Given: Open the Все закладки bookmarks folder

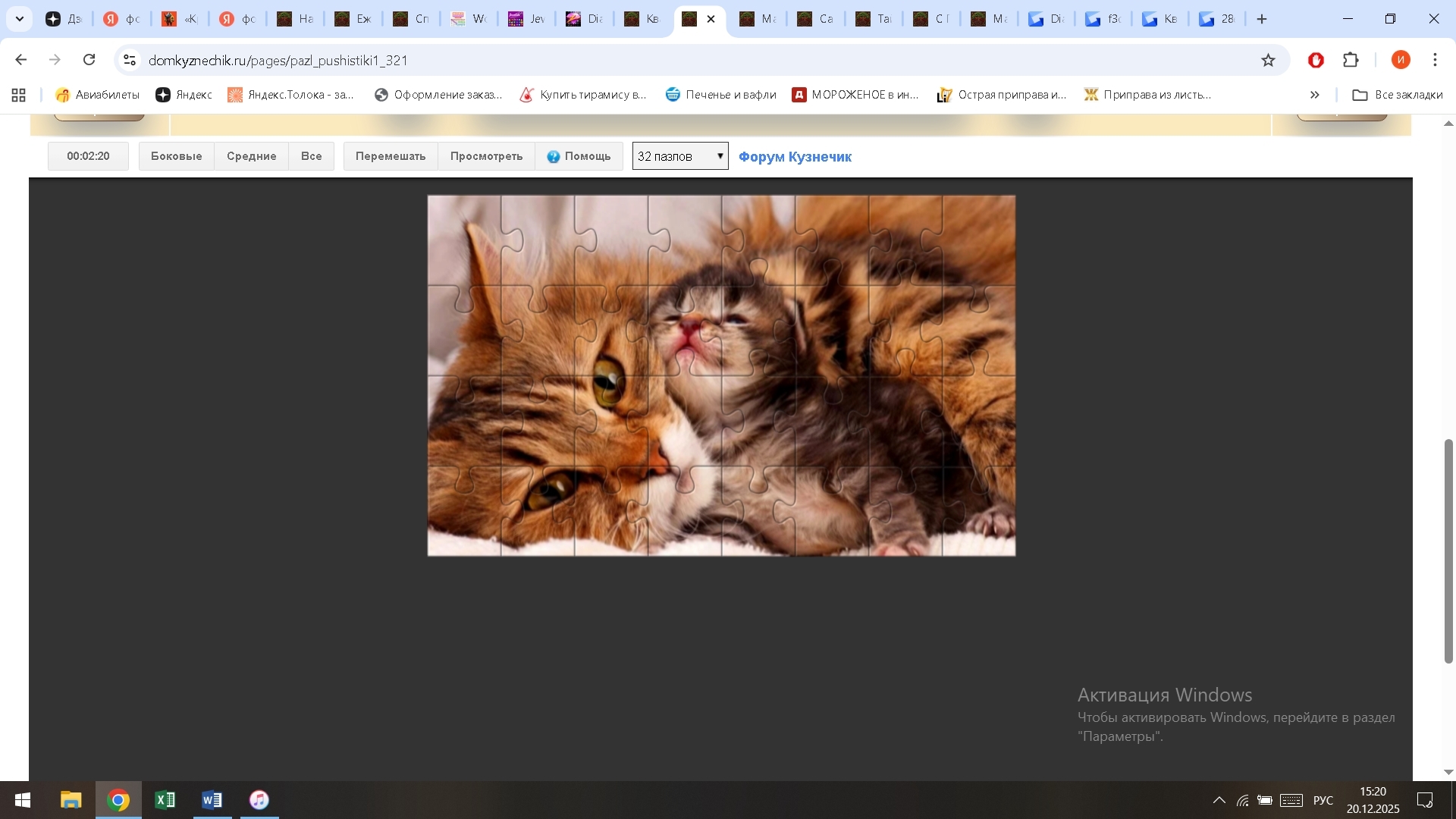Looking at the screenshot, I should click(1398, 95).
